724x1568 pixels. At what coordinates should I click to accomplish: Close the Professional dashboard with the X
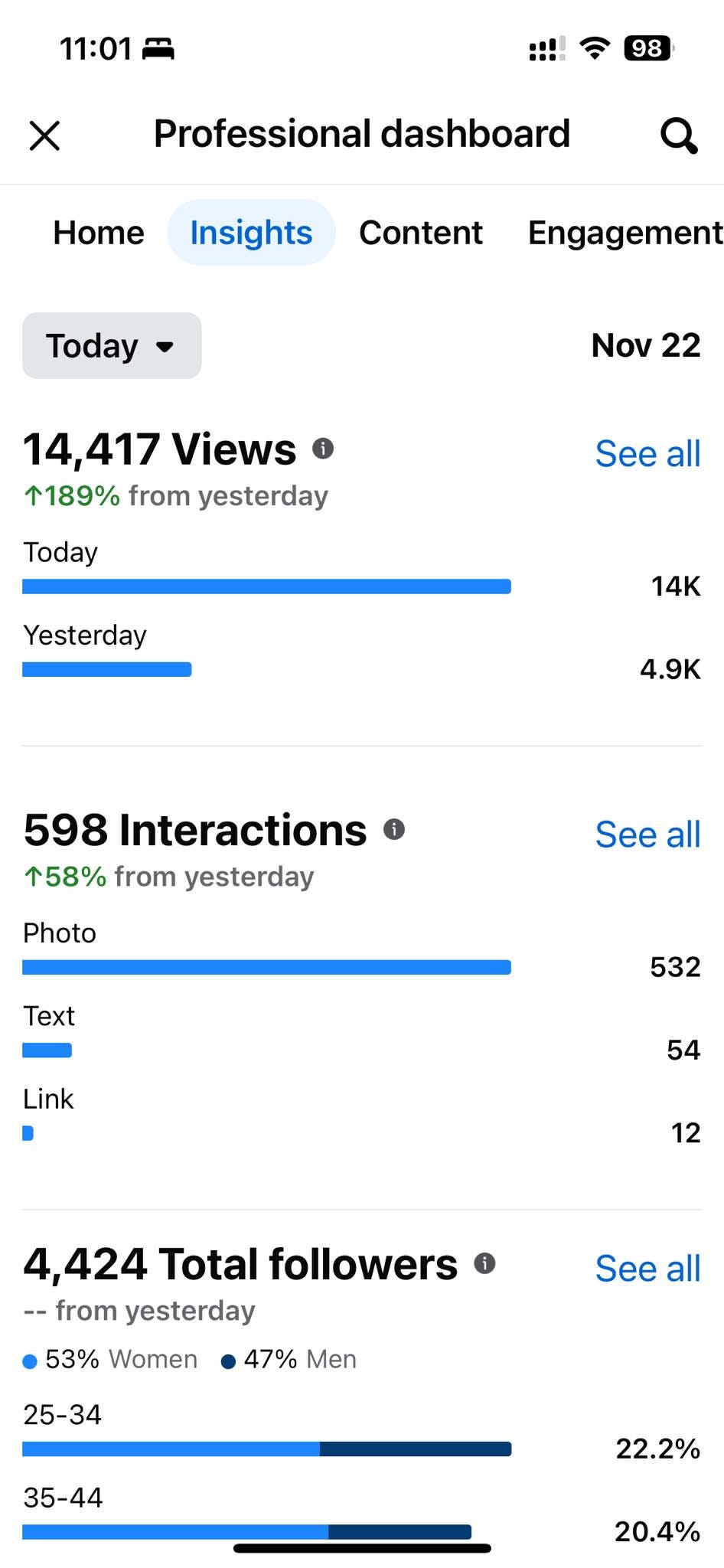point(44,135)
